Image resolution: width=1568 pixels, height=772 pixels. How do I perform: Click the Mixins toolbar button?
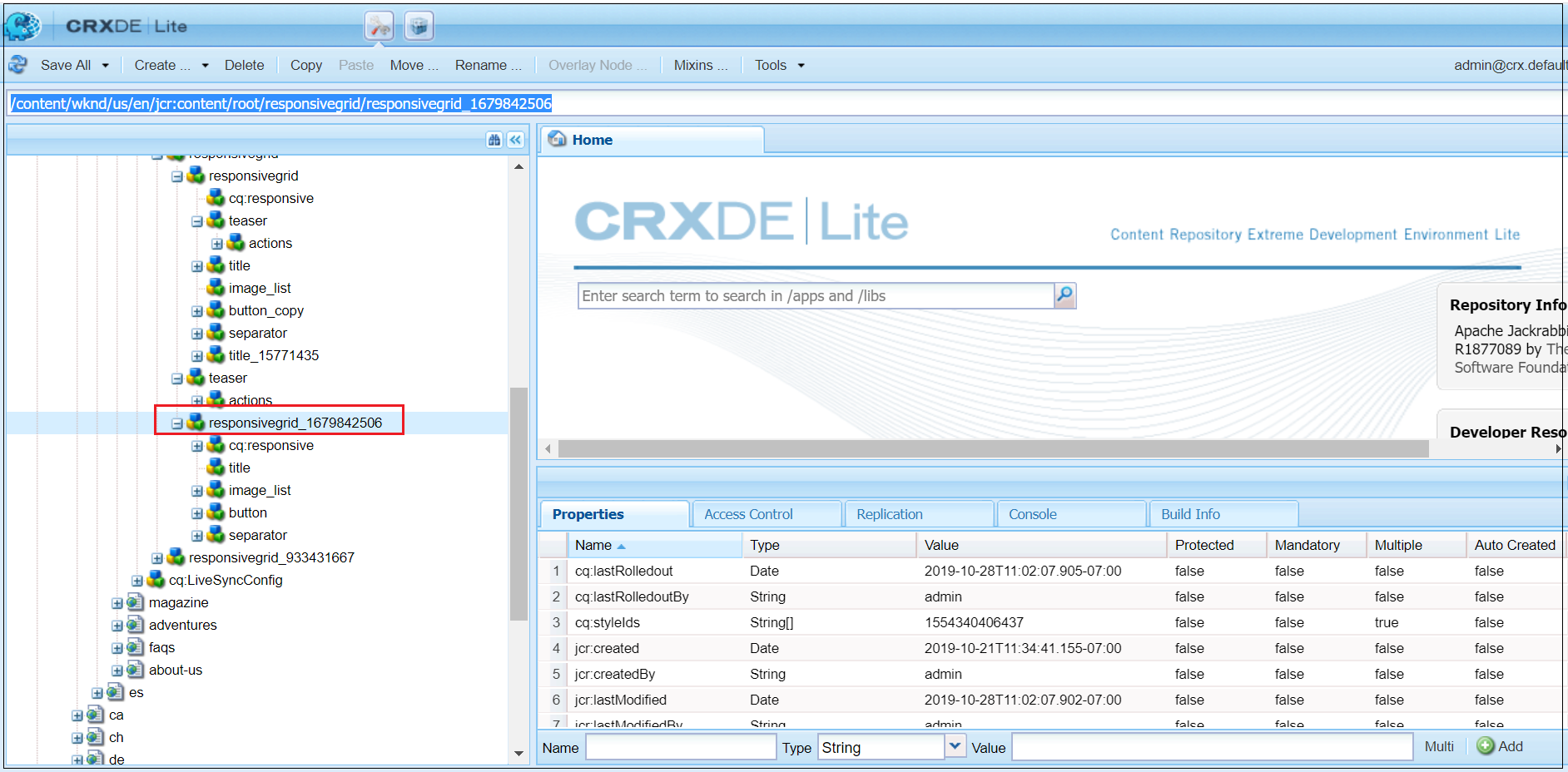point(700,65)
